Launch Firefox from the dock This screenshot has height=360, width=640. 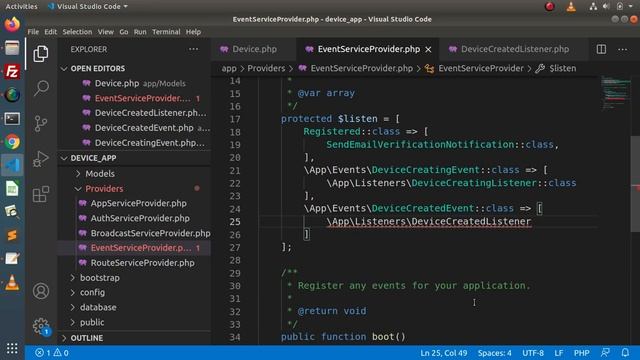coord(12,24)
